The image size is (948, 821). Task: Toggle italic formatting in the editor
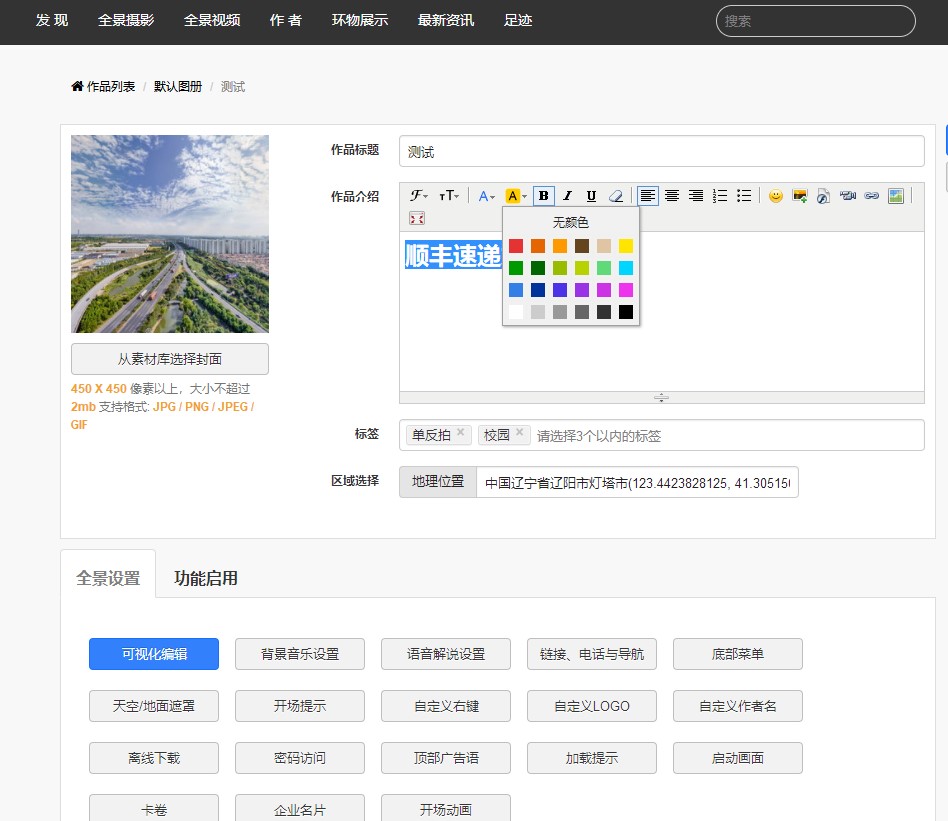point(568,196)
